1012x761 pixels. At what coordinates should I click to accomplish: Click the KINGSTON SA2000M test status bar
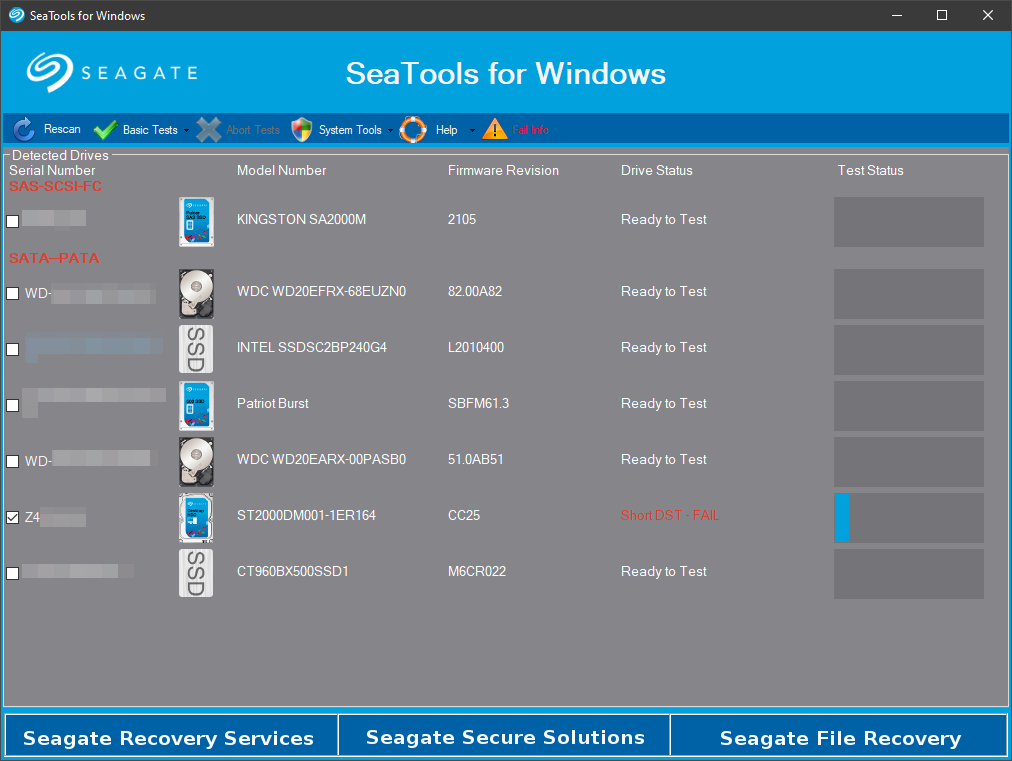(x=909, y=221)
